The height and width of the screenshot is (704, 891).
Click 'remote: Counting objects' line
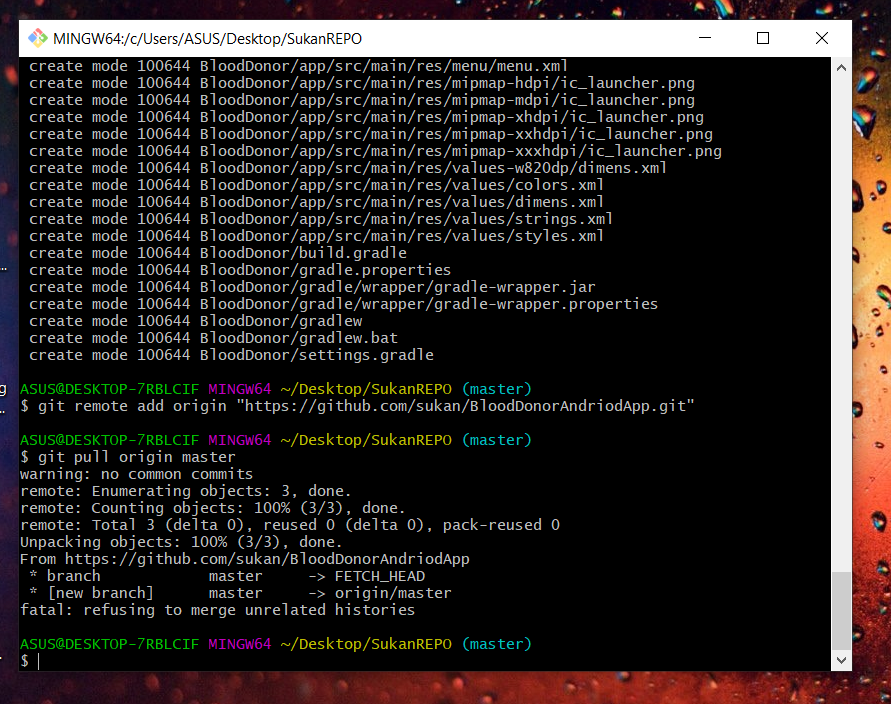click(x=213, y=508)
